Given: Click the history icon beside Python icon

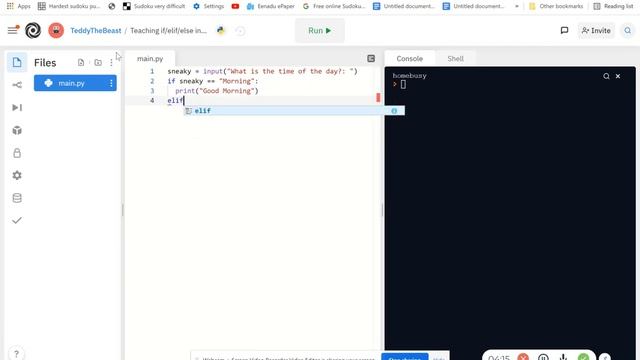Looking at the screenshot, I should point(240,31).
